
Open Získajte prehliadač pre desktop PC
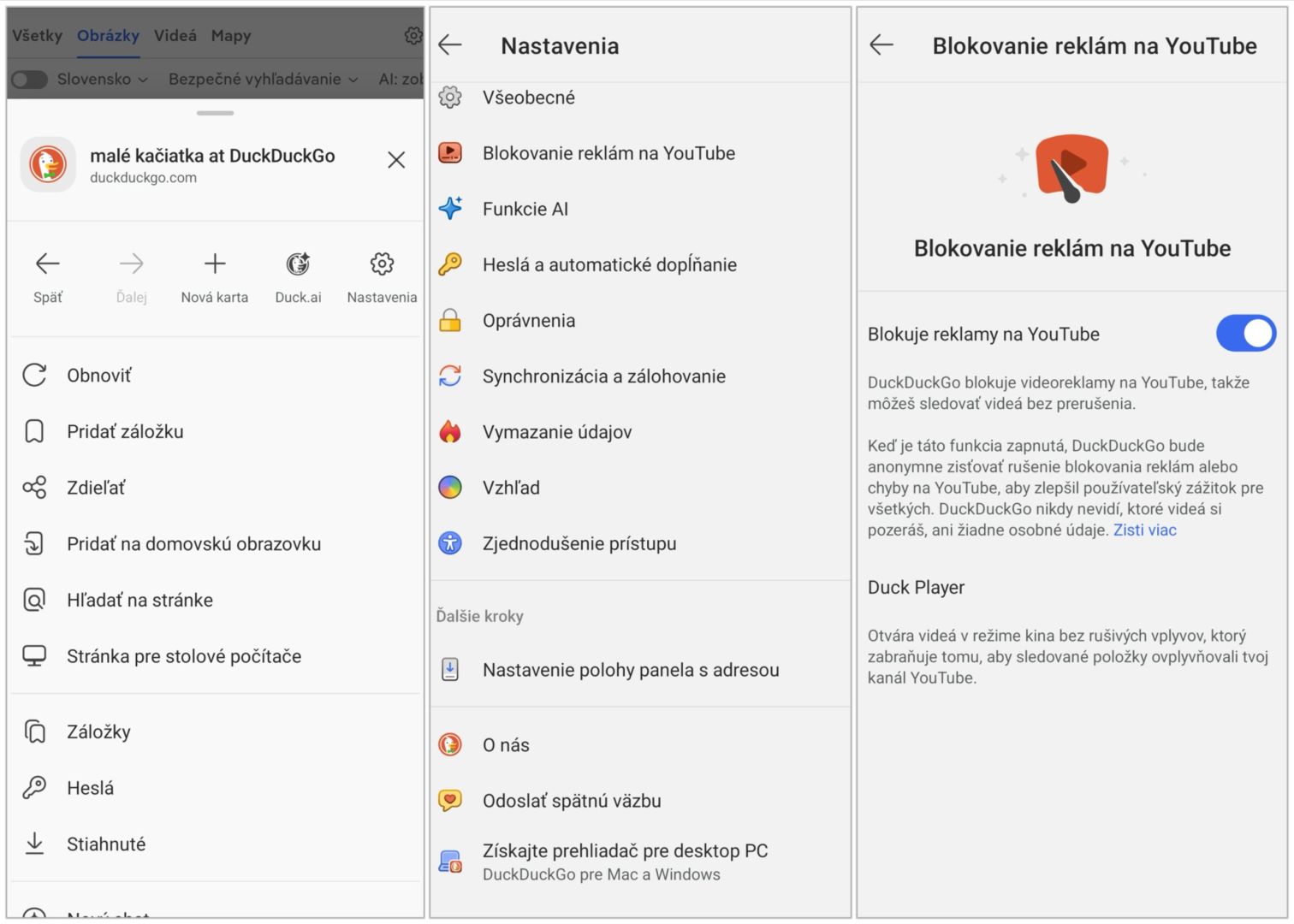(x=640, y=862)
